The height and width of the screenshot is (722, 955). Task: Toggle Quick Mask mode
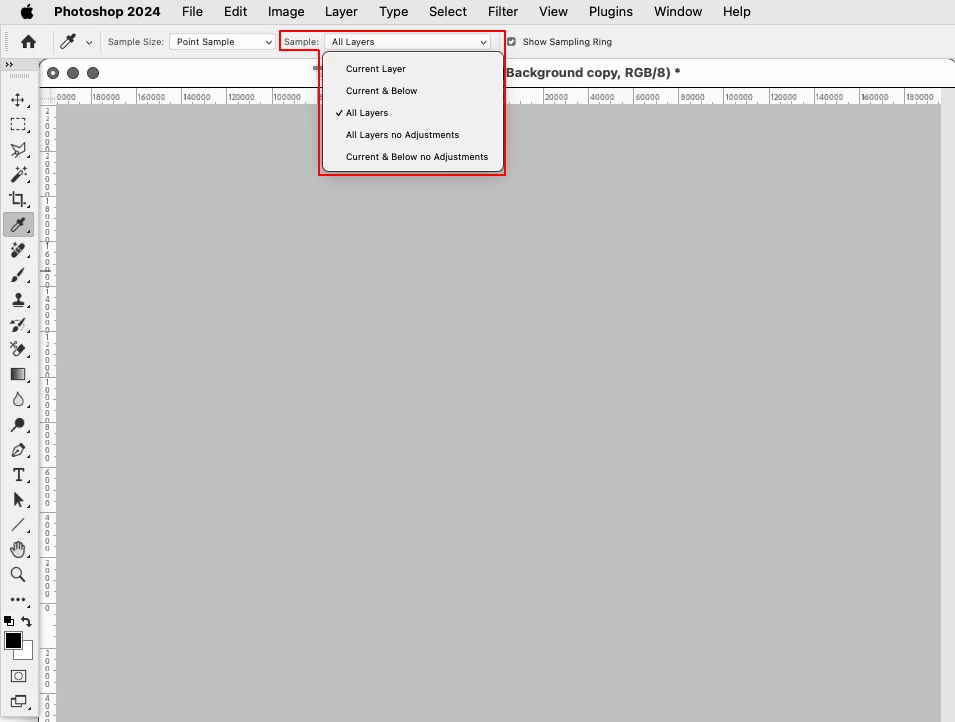pos(18,676)
